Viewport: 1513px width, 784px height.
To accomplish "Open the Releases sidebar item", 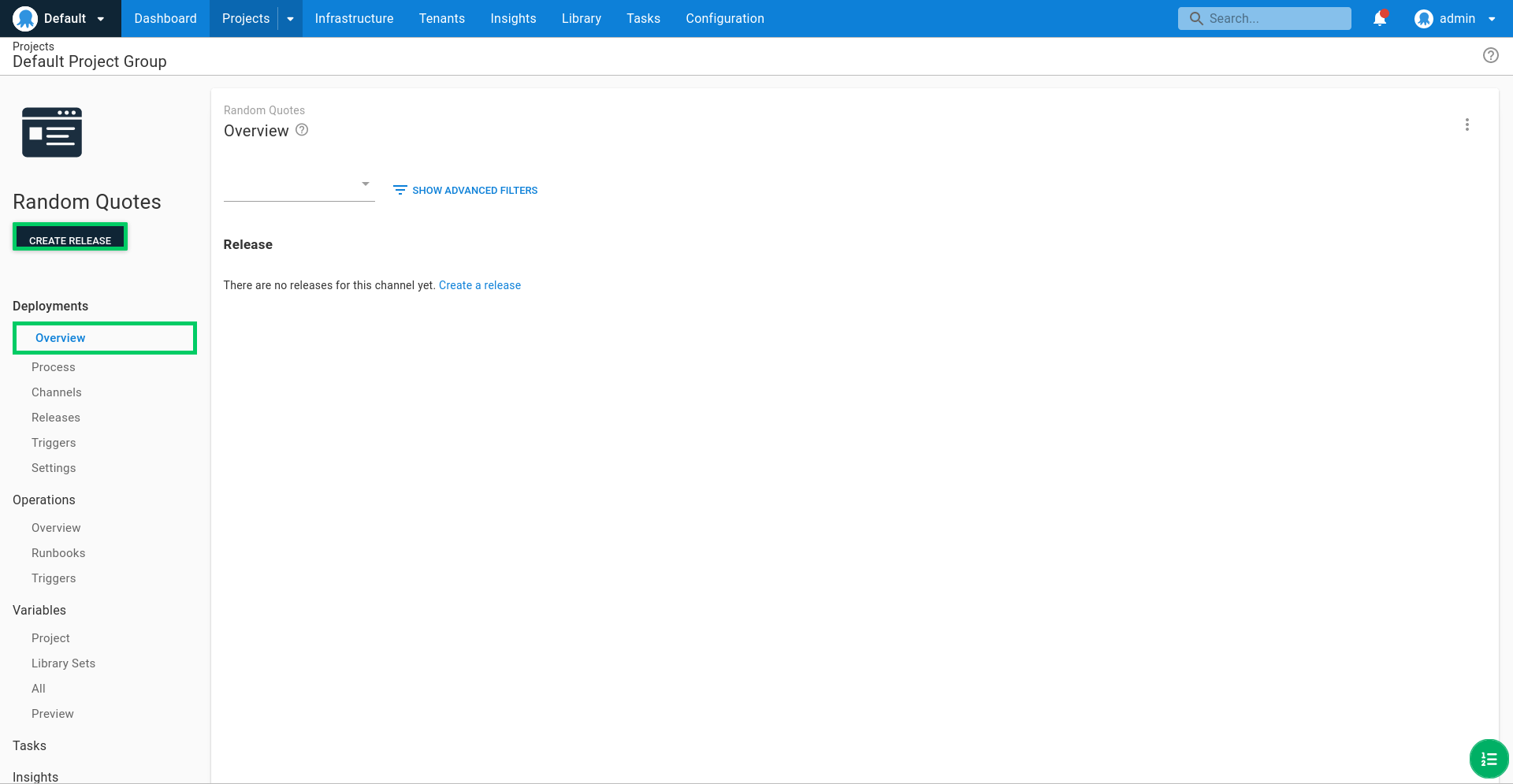I will click(56, 418).
